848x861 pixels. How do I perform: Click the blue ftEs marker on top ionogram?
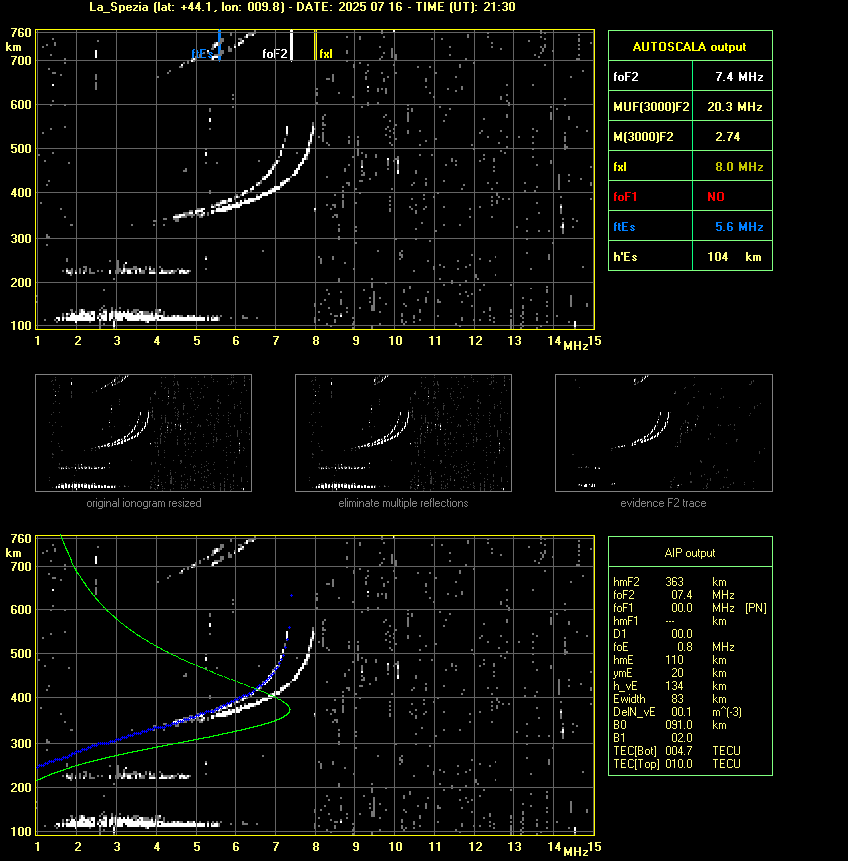[219, 45]
